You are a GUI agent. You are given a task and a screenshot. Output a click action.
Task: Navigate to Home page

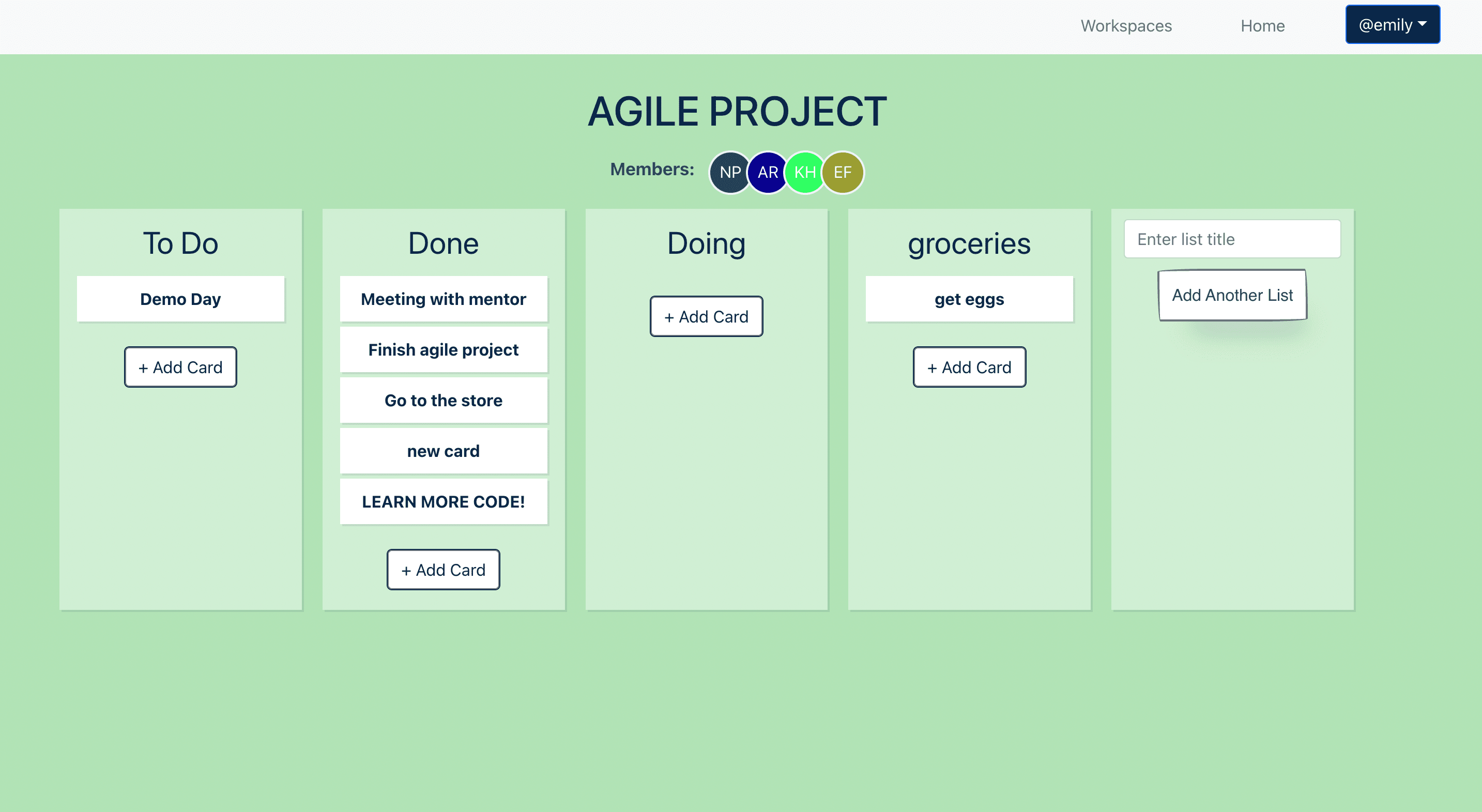[1262, 26]
